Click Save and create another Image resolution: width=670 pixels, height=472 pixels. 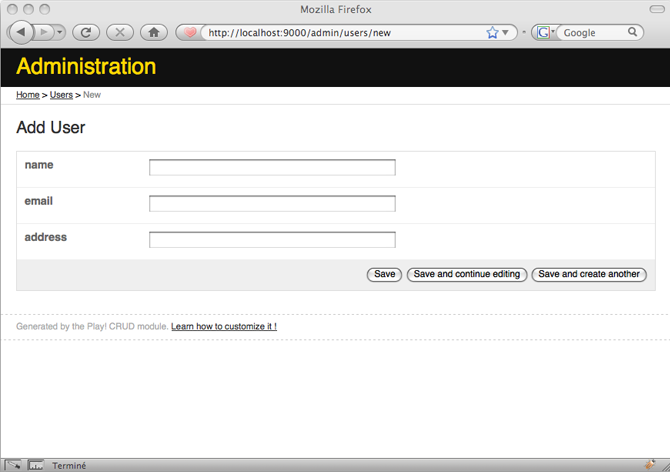click(588, 274)
